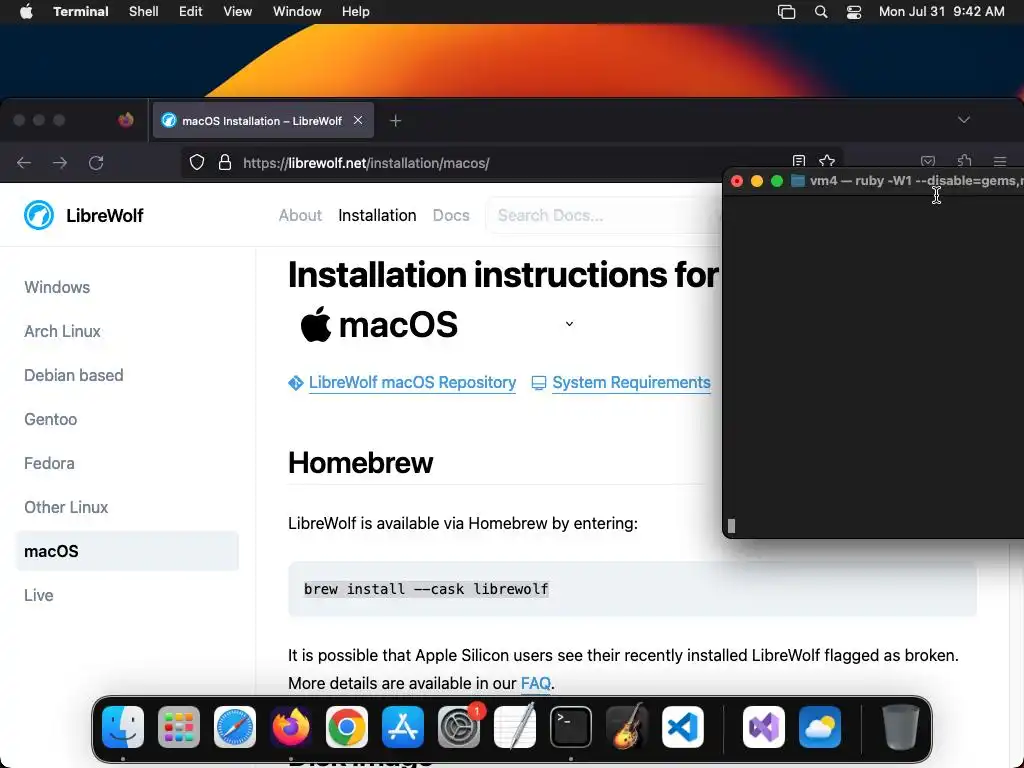Open a new browser tab

395,121
